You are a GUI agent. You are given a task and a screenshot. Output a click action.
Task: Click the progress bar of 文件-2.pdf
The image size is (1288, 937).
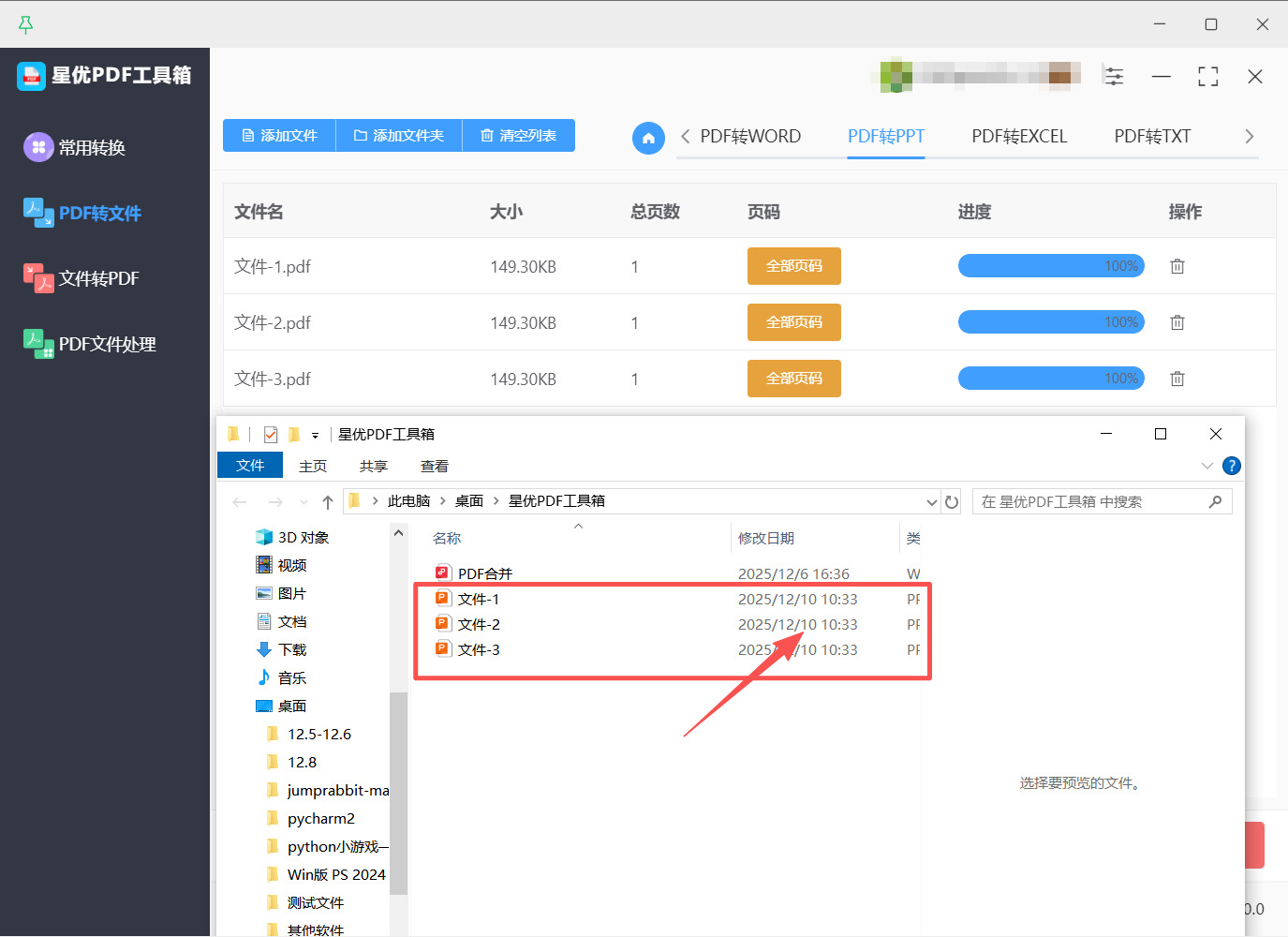(1051, 322)
